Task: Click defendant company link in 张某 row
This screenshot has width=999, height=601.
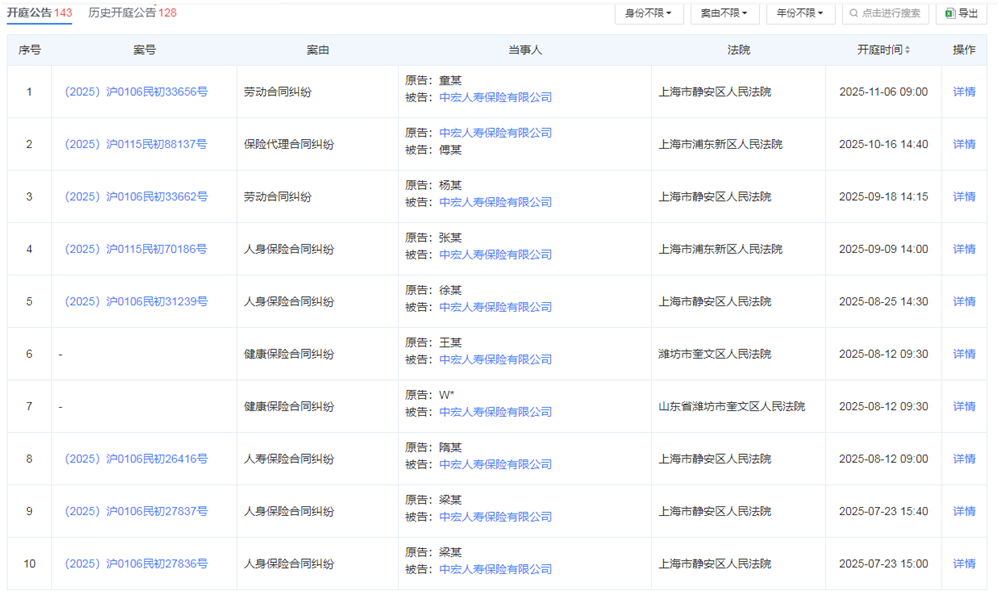Action: [495, 254]
